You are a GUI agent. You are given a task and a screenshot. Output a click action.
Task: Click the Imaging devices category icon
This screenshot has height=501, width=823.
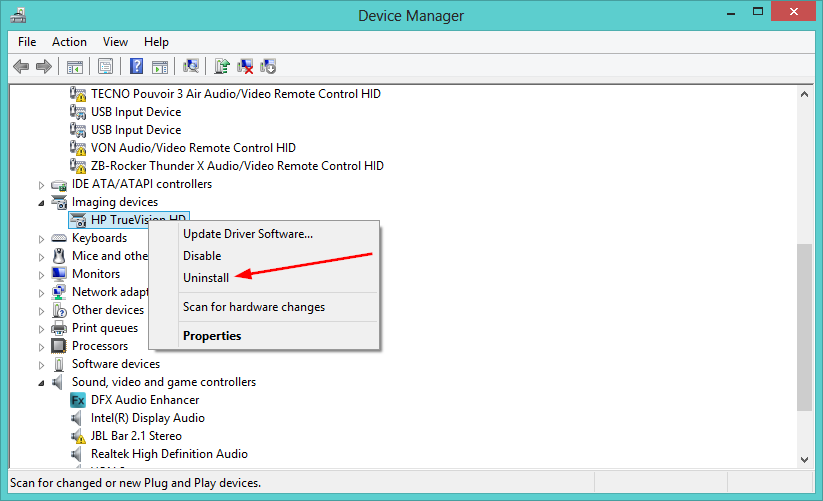59,202
